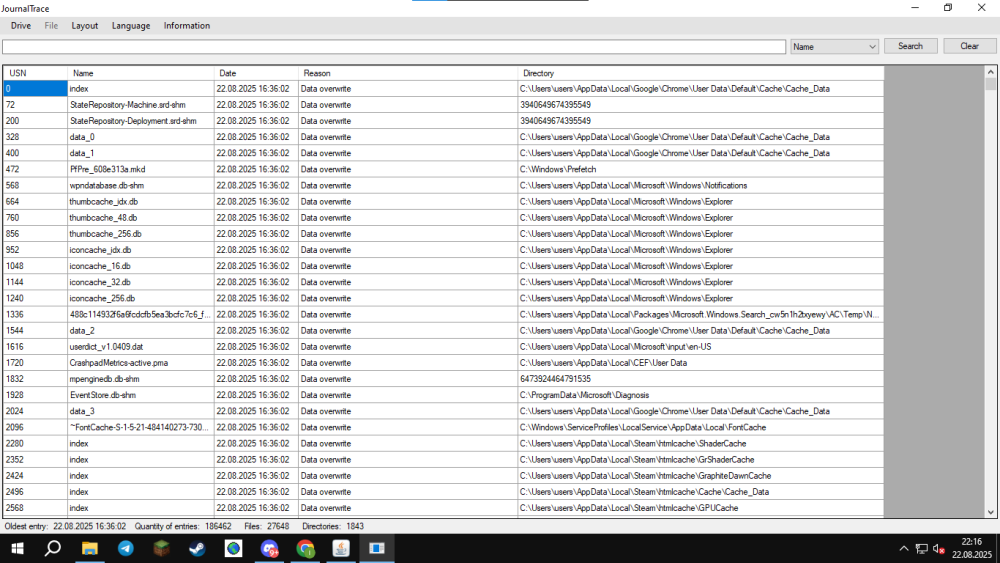Sort by Directory column header
Screen dimensions: 1000x563
(700, 73)
